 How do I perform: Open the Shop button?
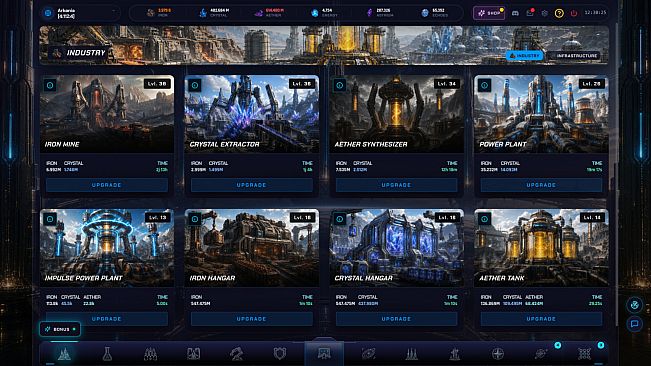tap(489, 13)
